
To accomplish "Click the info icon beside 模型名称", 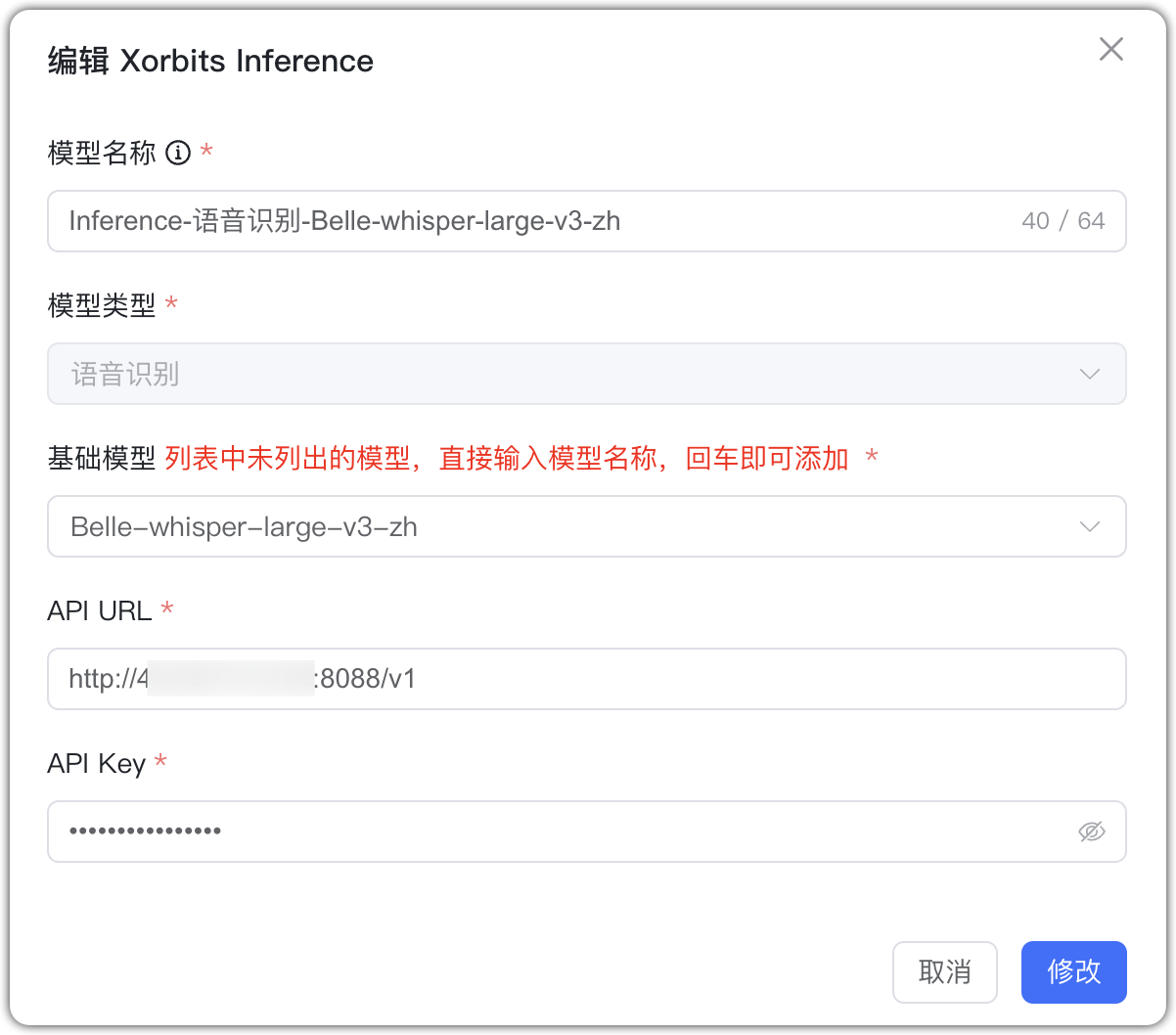I will pyautogui.click(x=178, y=153).
